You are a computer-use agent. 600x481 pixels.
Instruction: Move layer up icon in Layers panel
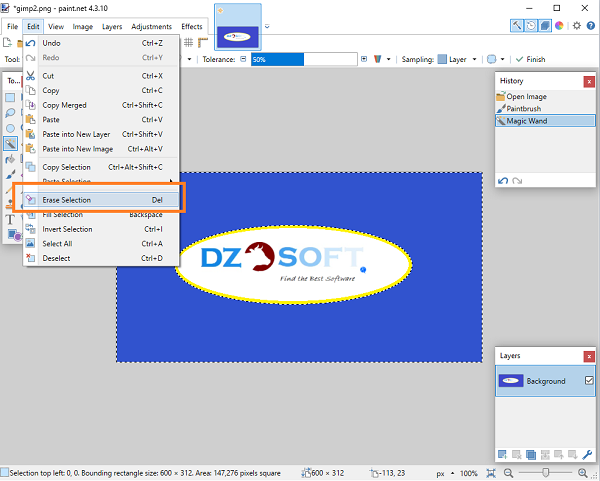559,455
